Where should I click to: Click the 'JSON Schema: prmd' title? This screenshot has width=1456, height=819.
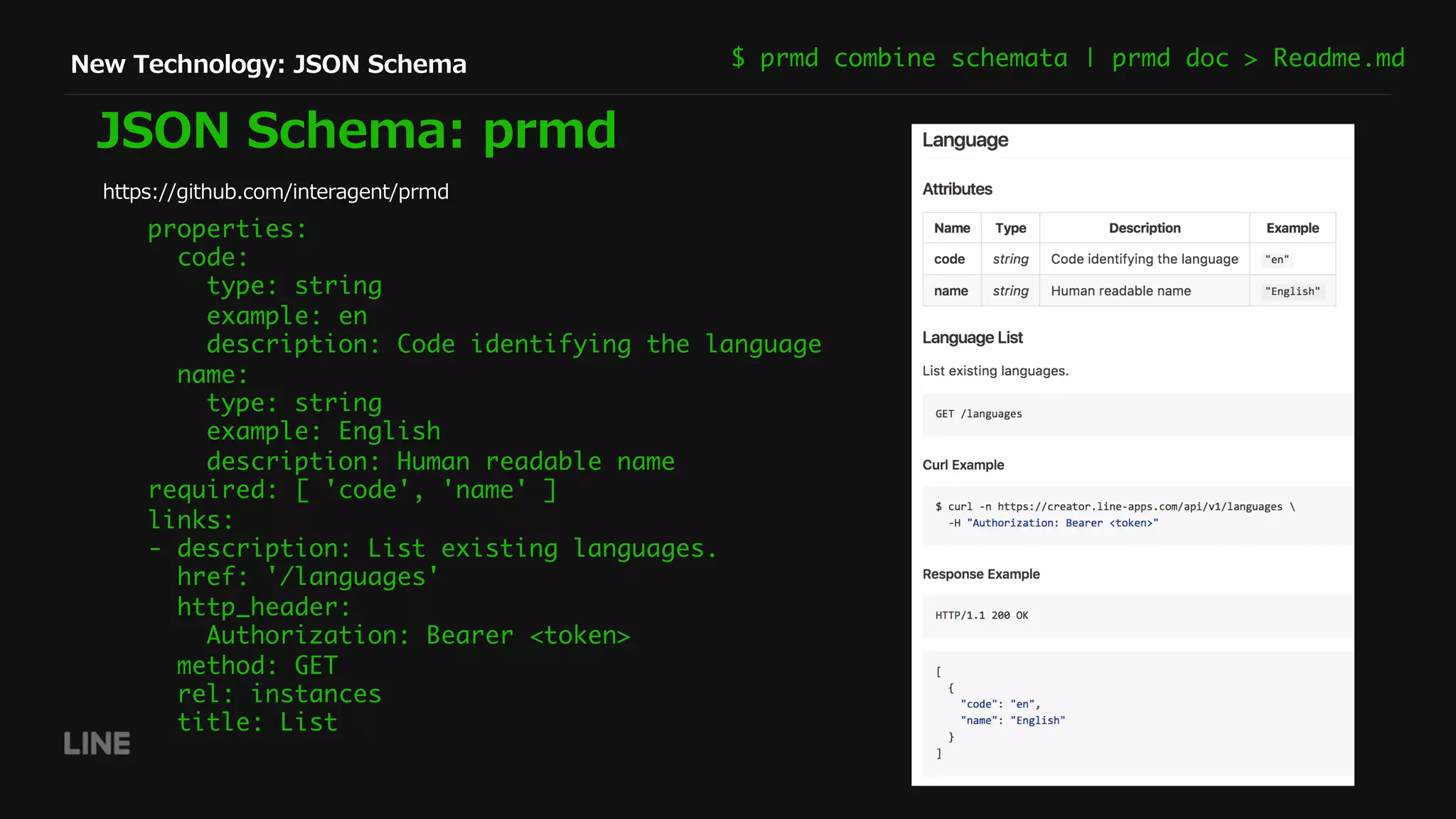[x=357, y=131]
